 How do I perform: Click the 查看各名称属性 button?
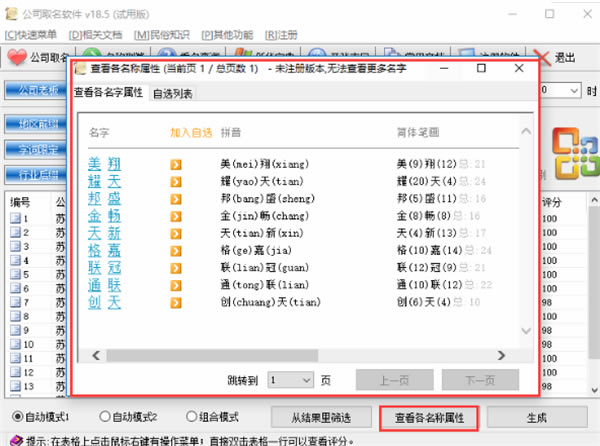pos(429,418)
